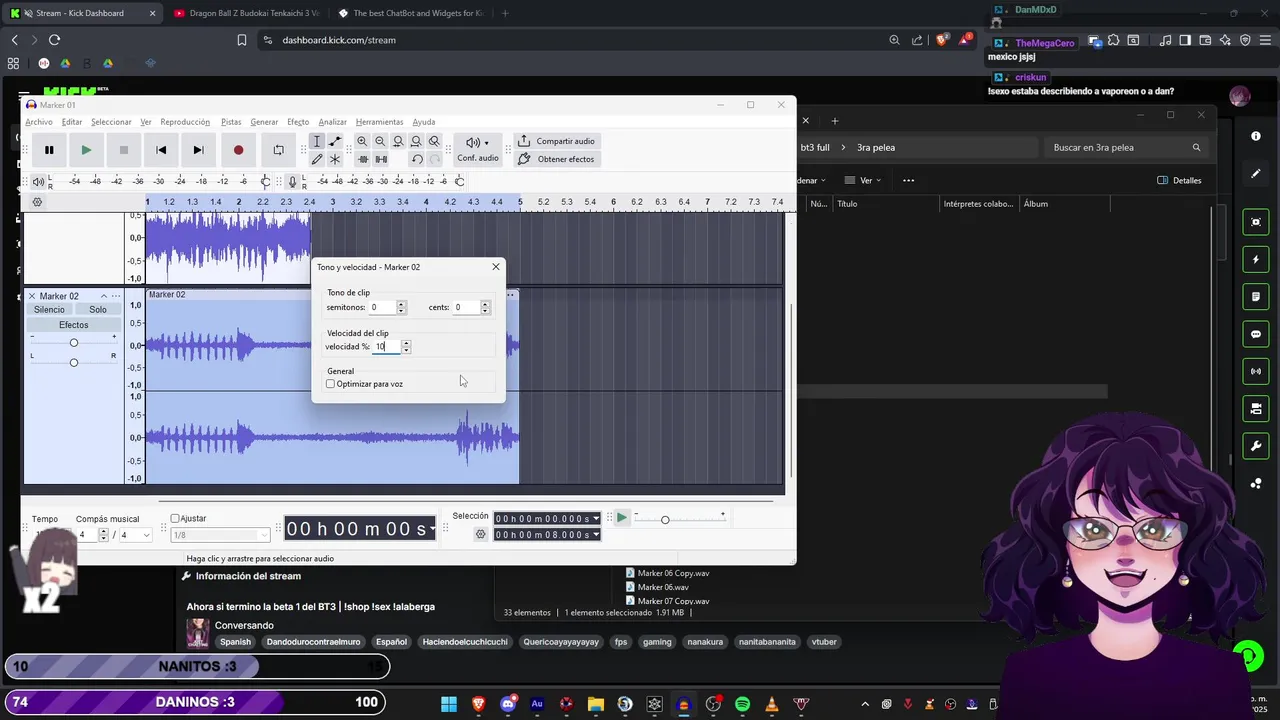Collapse Marker 02 track arrow

pyautogui.click(x=103, y=296)
